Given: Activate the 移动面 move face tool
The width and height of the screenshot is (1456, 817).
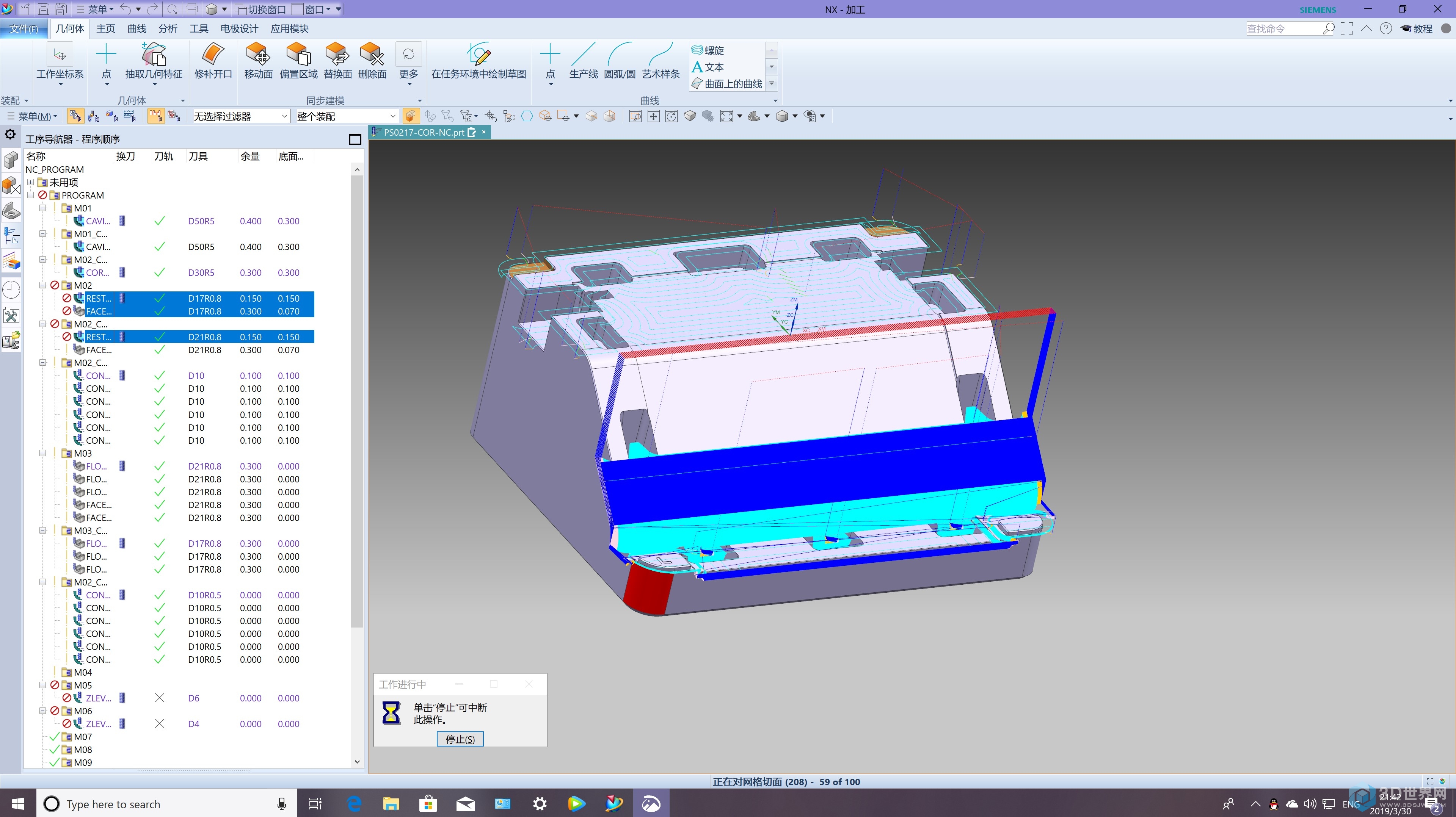Looking at the screenshot, I should point(258,61).
